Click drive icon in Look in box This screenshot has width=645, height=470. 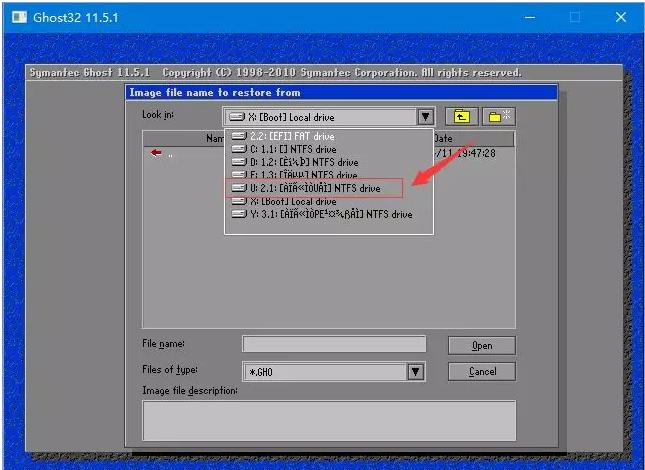pyautogui.click(x=237, y=117)
